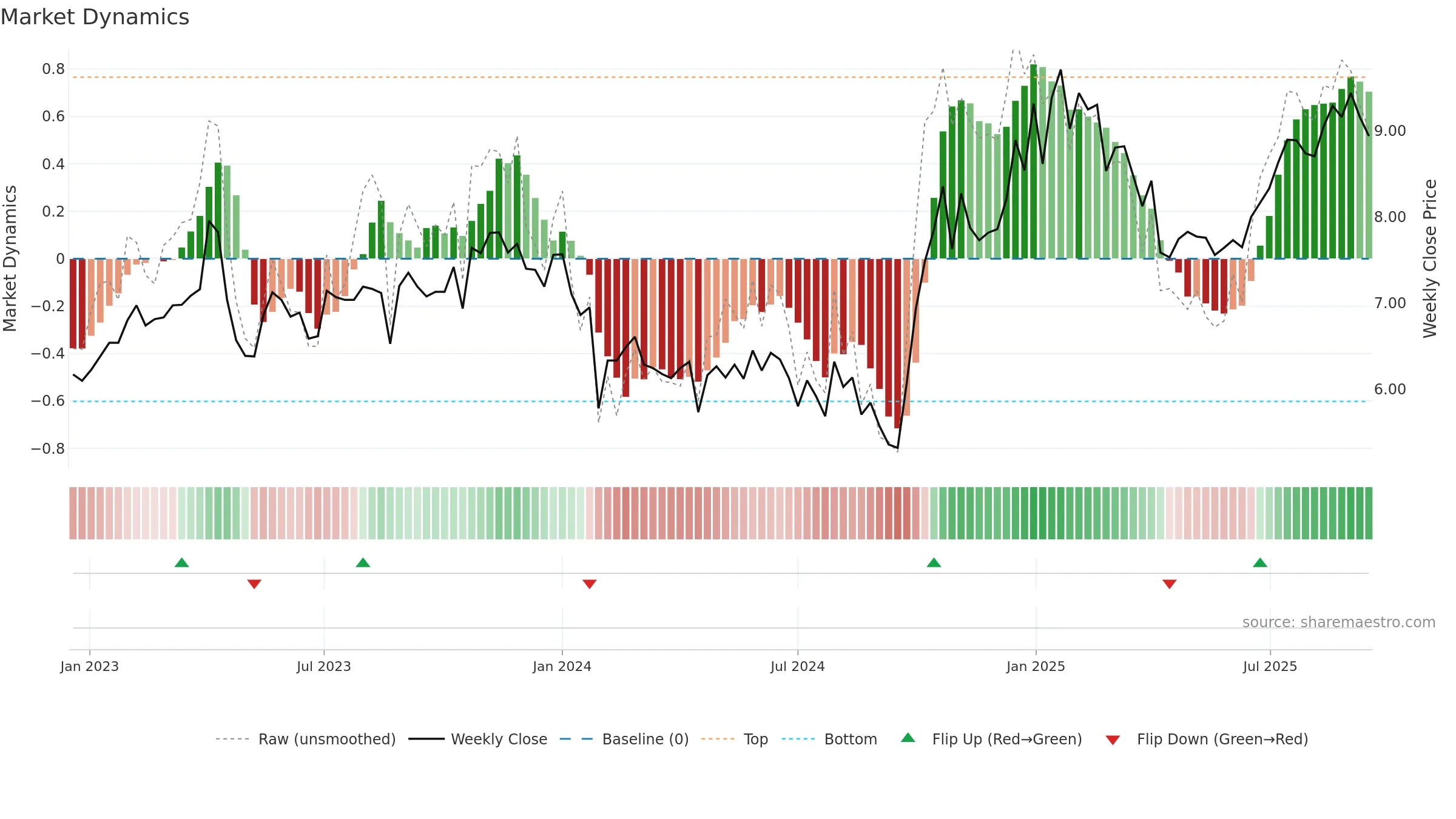The width and height of the screenshot is (1456, 819).
Task: Click the −0.8 left axis tick label
Action: 48,449
